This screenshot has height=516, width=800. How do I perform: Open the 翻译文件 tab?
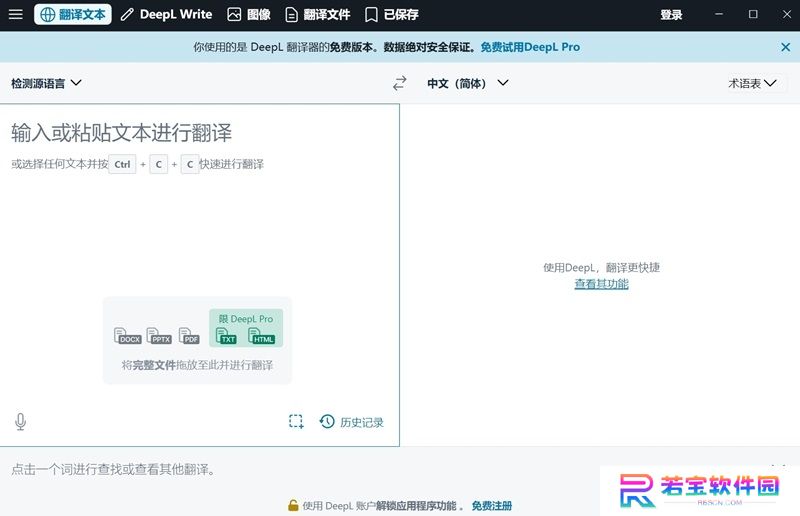click(317, 14)
